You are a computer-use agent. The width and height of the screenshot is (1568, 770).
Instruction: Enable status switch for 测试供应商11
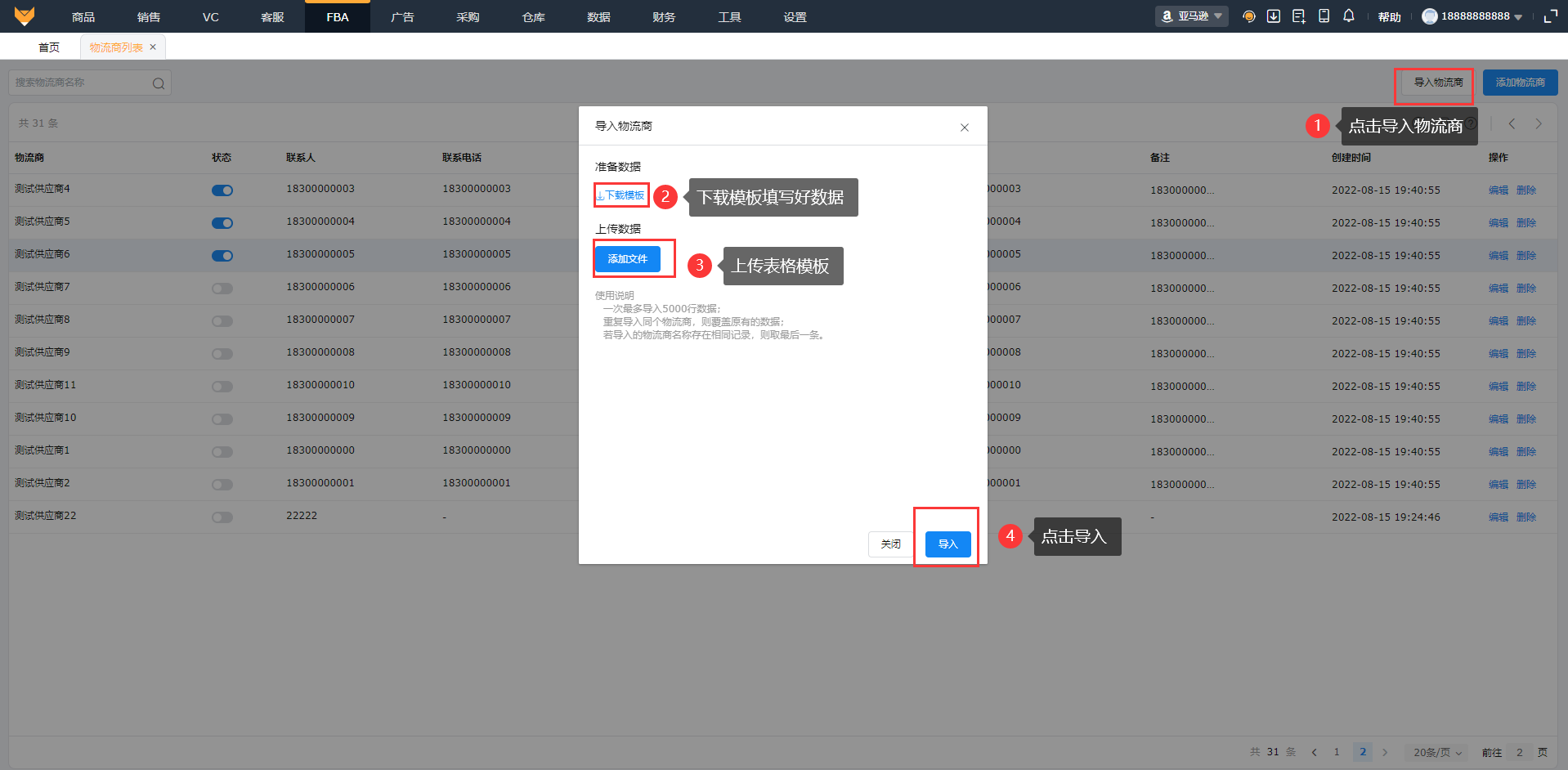[x=222, y=387]
